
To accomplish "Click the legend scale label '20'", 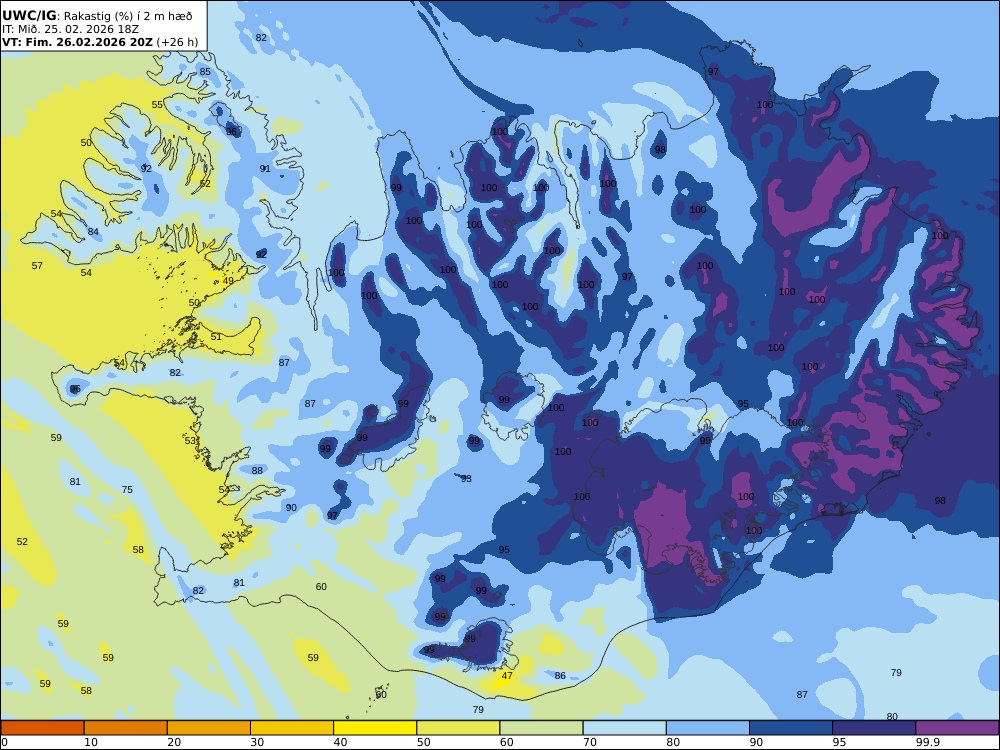I will pyautogui.click(x=174, y=742).
